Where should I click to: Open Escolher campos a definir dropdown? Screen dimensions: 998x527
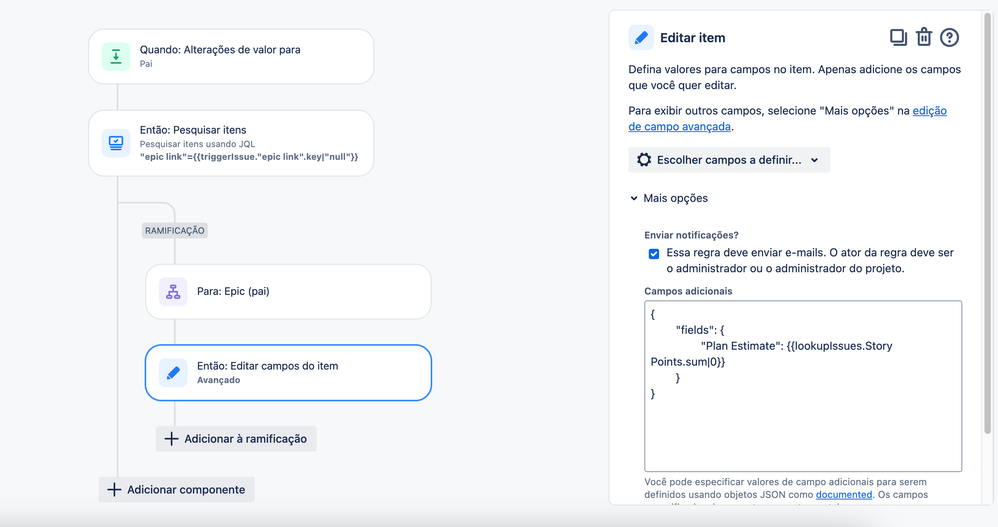point(729,160)
